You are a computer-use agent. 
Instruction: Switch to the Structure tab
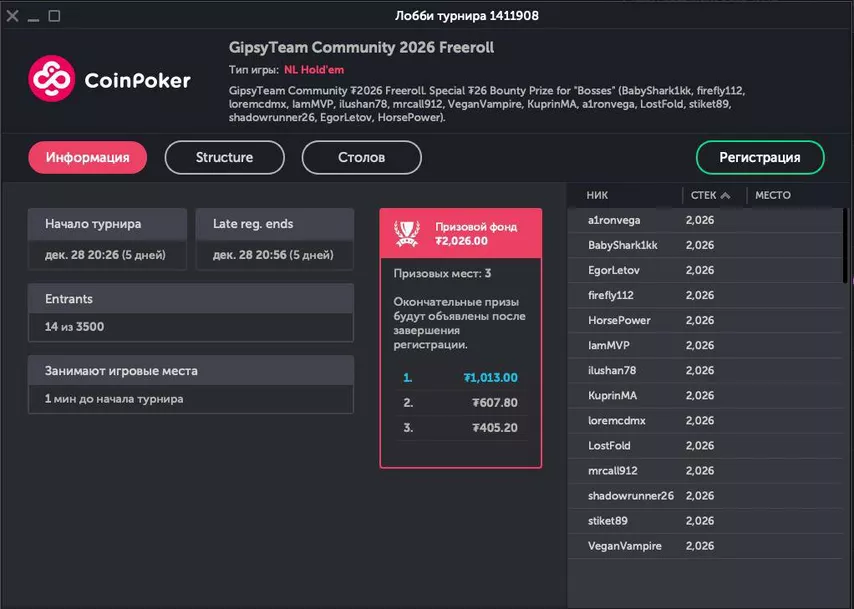[x=224, y=157]
